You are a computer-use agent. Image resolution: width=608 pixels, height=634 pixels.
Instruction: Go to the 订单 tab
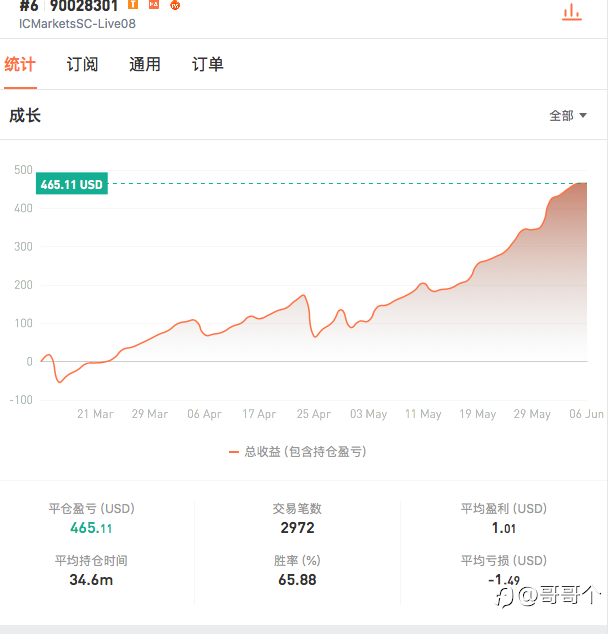tap(207, 65)
